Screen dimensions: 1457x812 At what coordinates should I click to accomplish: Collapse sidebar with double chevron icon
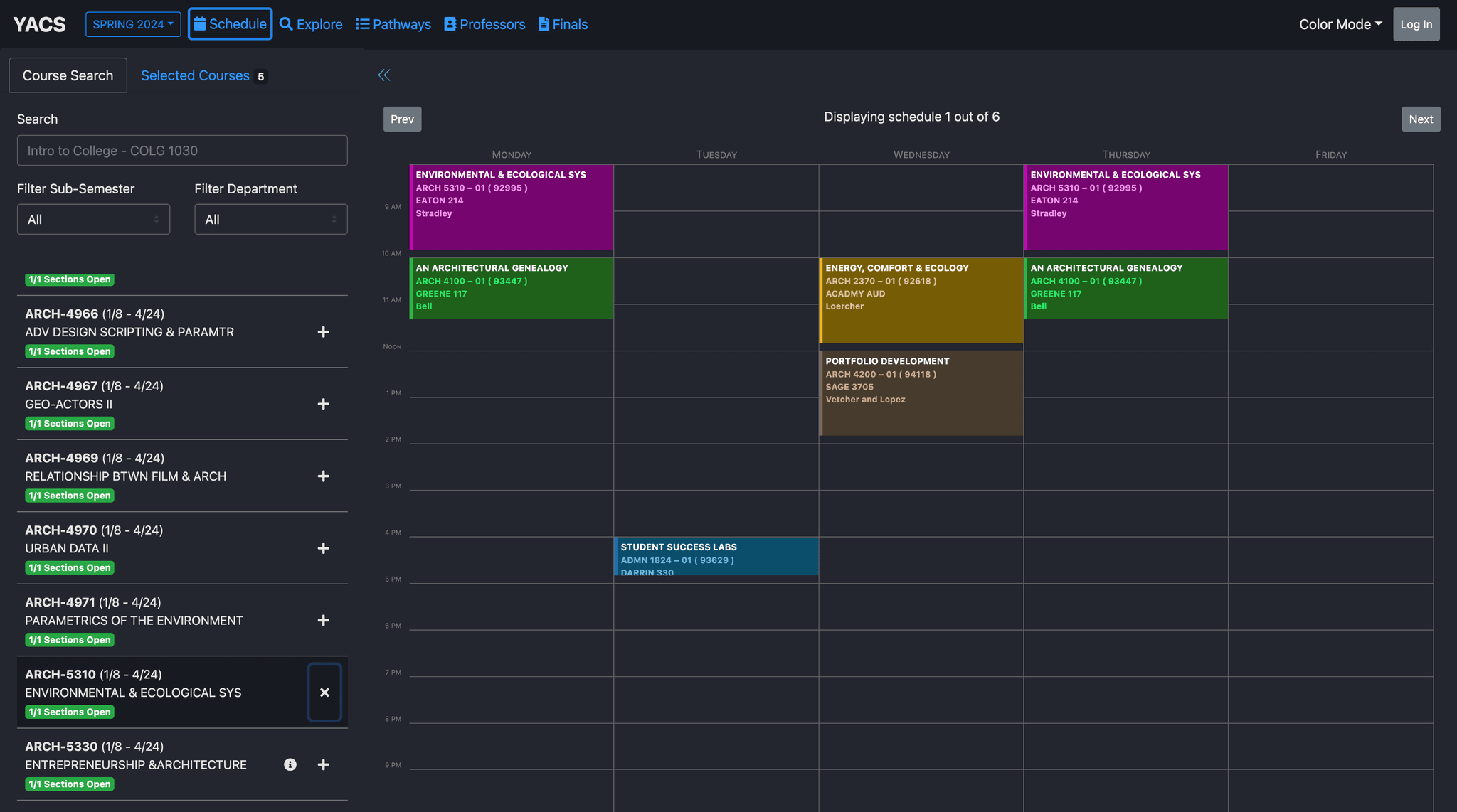click(x=384, y=75)
